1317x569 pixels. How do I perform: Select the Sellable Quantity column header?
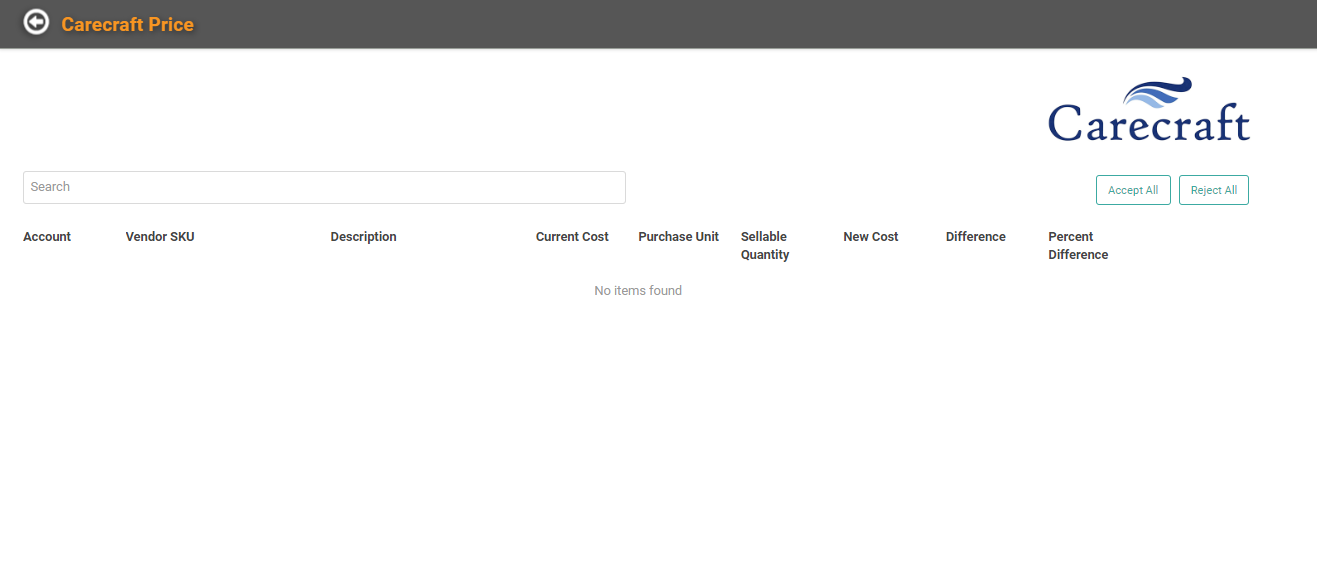(765, 246)
